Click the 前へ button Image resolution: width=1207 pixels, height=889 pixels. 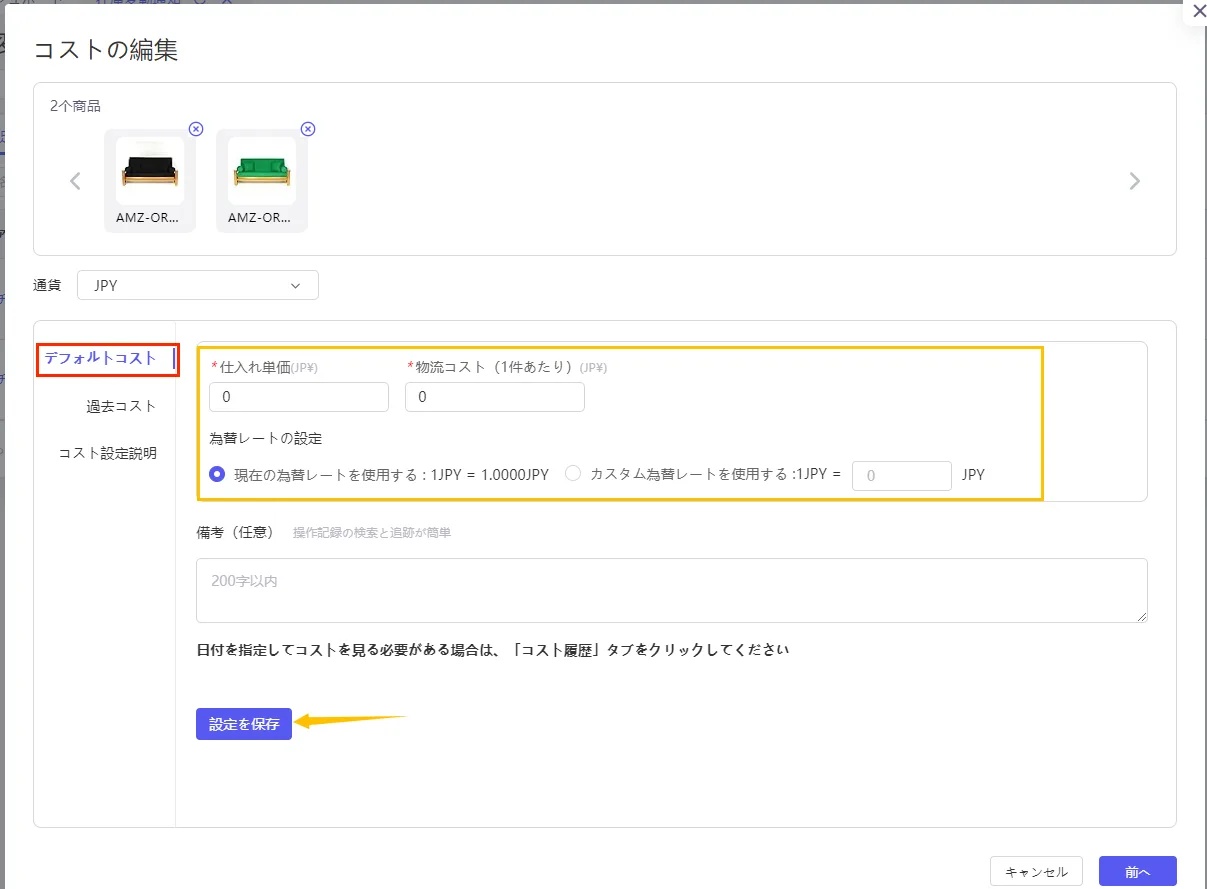tap(1138, 872)
